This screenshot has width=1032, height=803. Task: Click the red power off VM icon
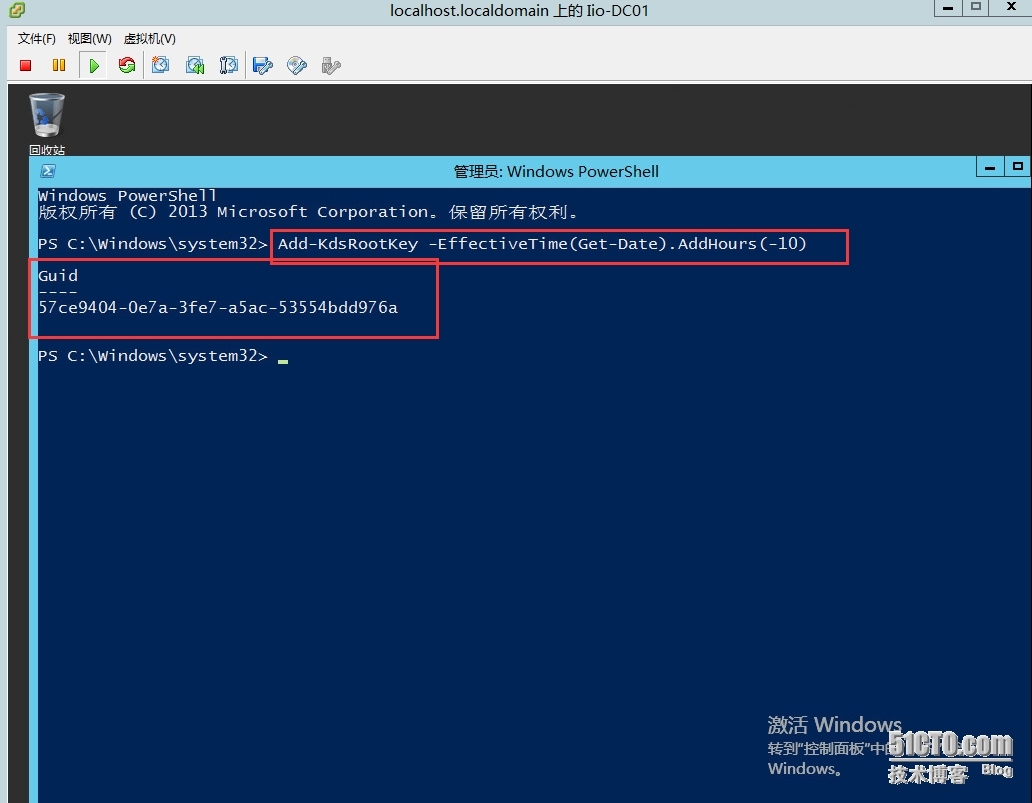[x=26, y=65]
